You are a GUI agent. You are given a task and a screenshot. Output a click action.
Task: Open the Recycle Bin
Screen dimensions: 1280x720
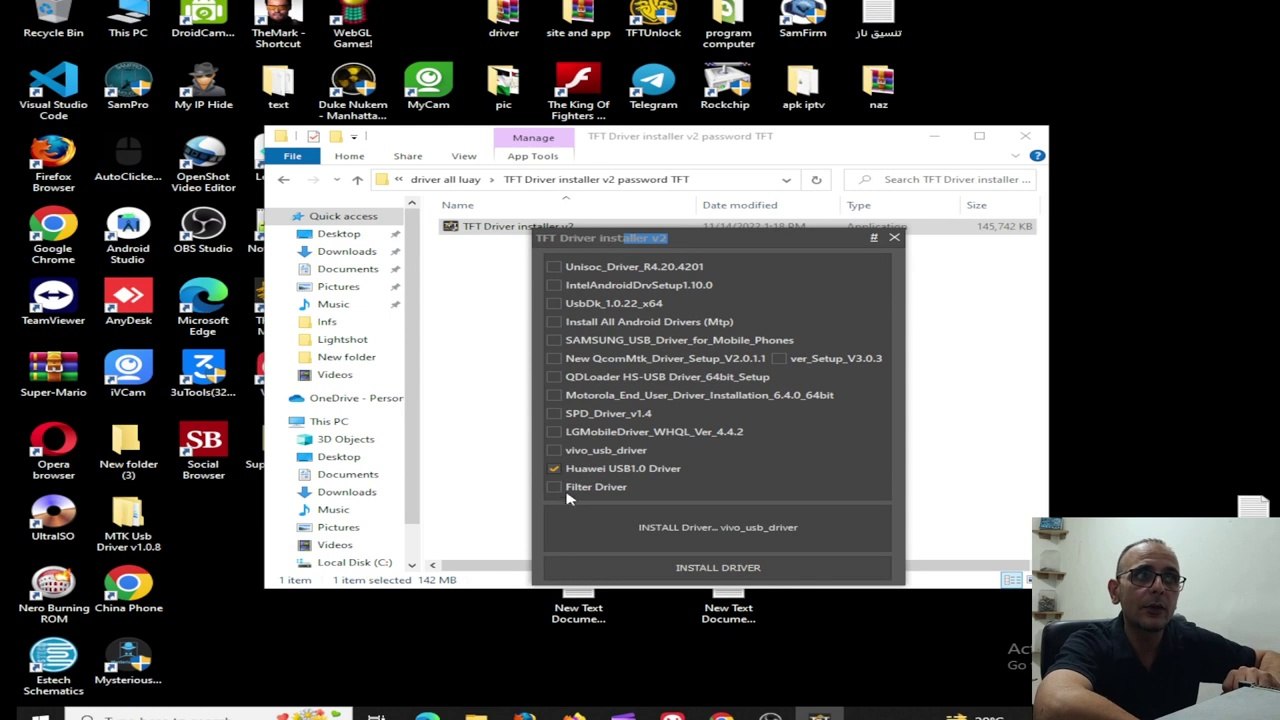pyautogui.click(x=53, y=20)
